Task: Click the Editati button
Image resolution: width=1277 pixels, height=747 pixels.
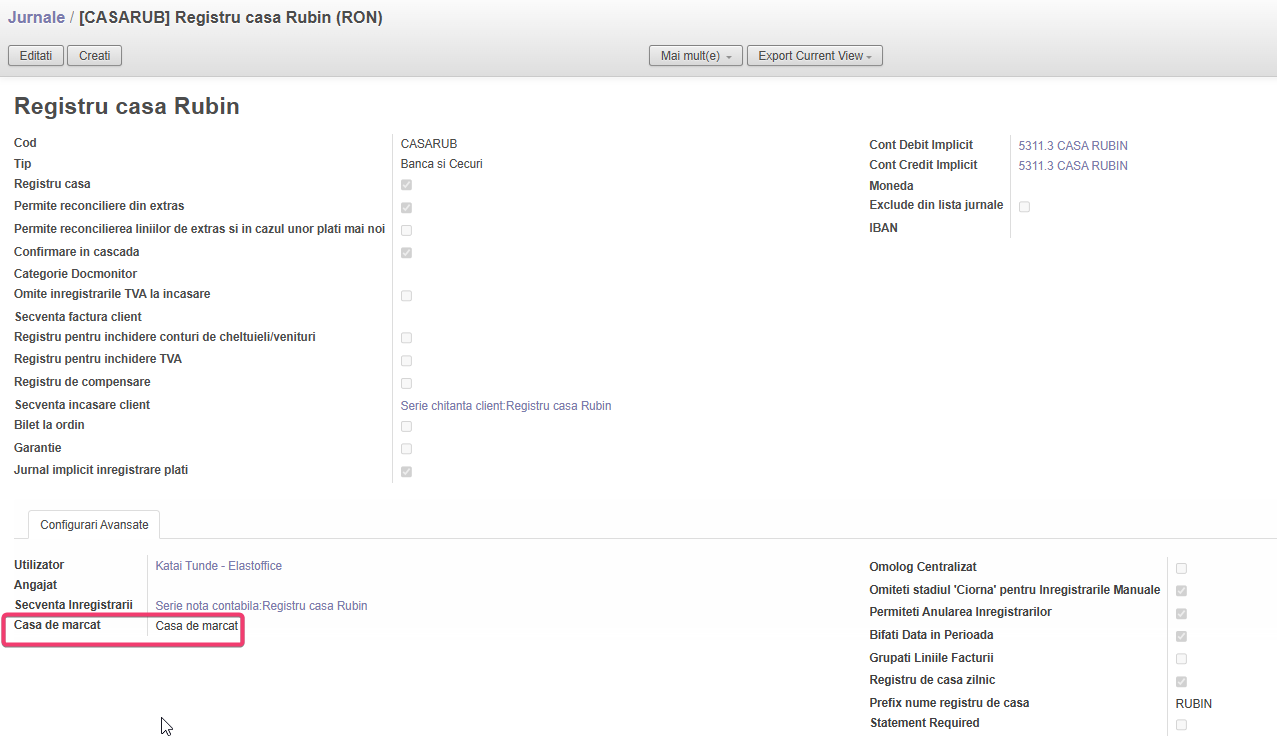Action: [36, 56]
